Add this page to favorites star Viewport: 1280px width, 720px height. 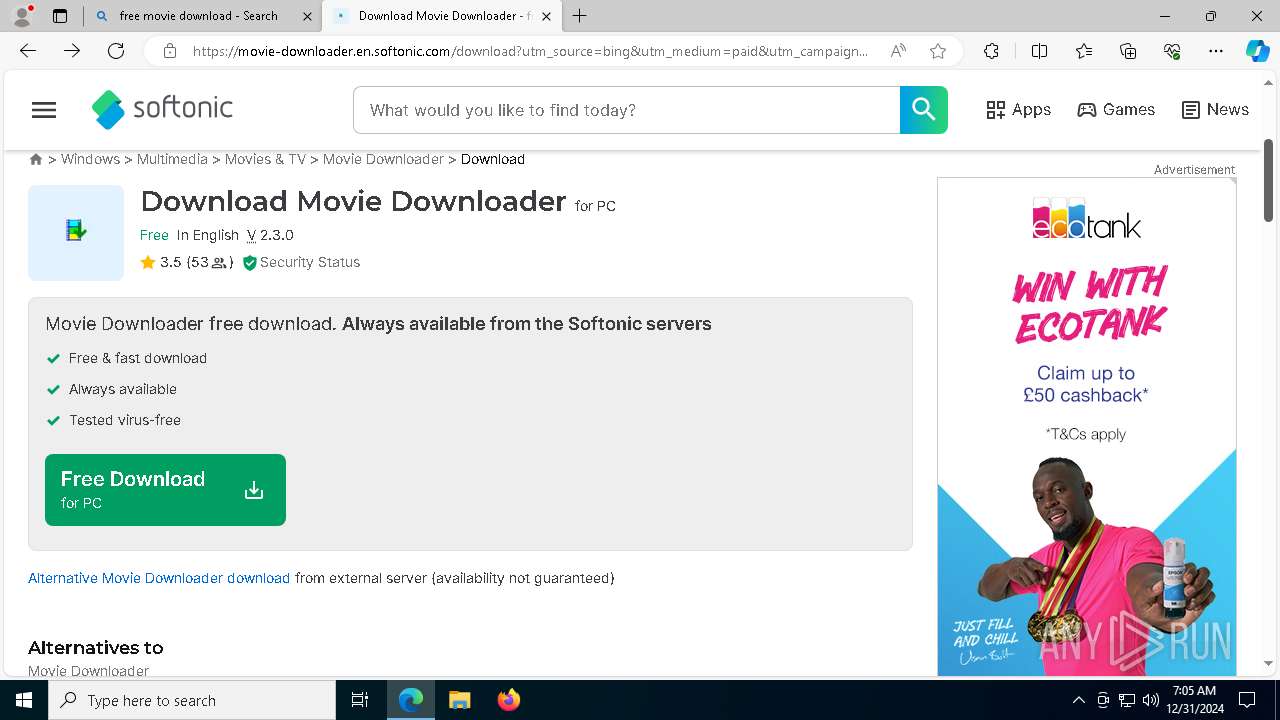(x=938, y=51)
